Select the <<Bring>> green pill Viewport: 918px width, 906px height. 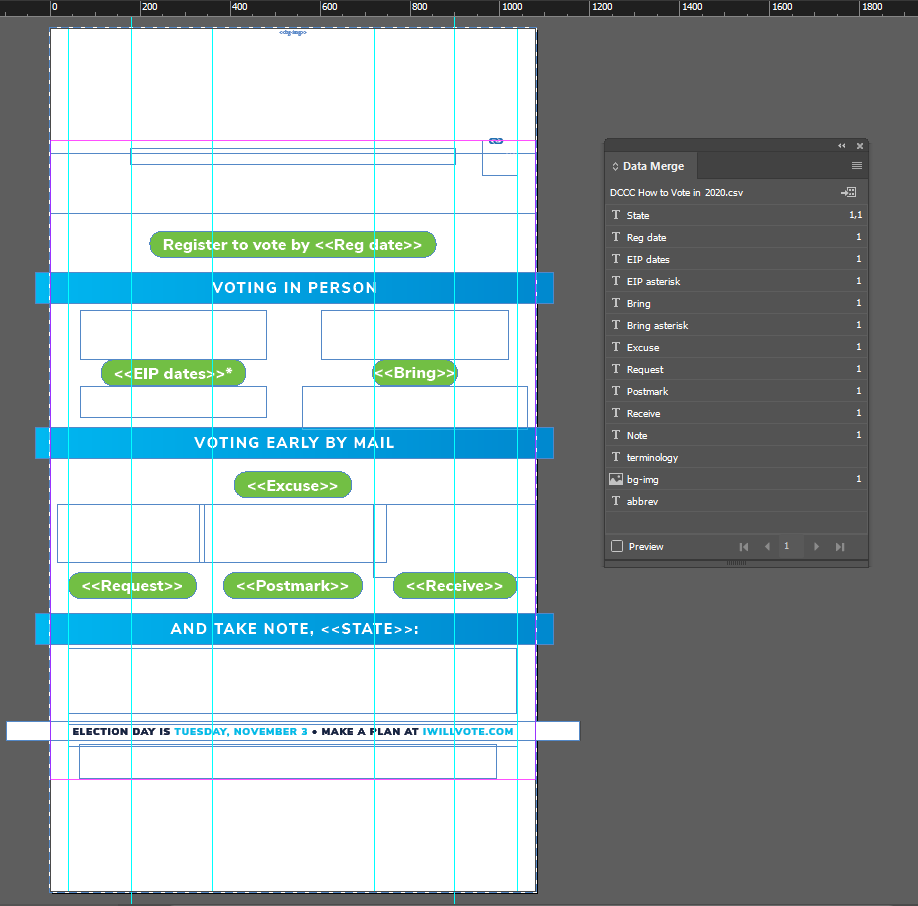(415, 373)
